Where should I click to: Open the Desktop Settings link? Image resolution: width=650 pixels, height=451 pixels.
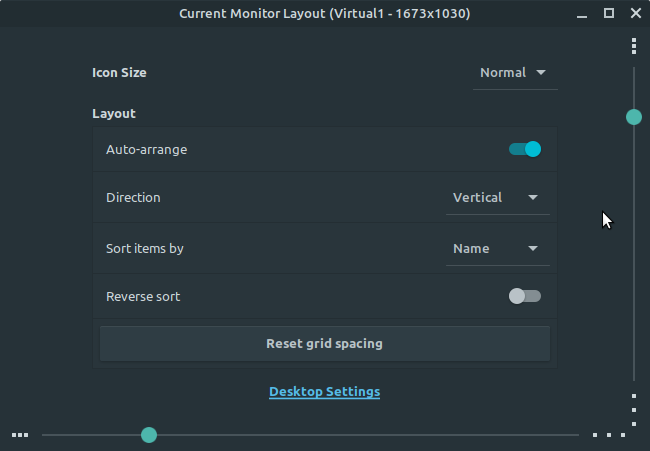pos(325,392)
